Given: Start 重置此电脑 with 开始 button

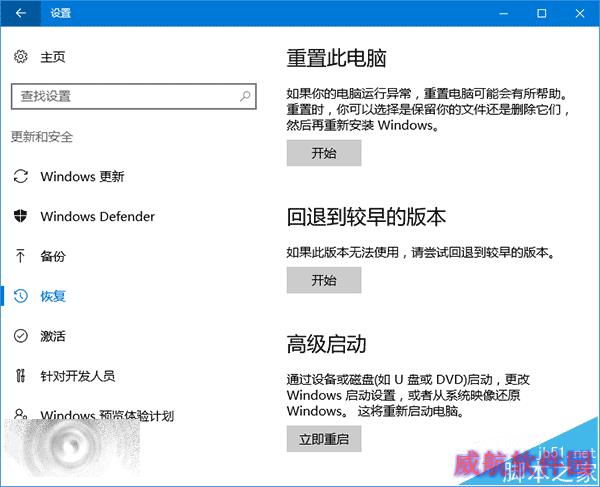Looking at the screenshot, I should 324,153.
